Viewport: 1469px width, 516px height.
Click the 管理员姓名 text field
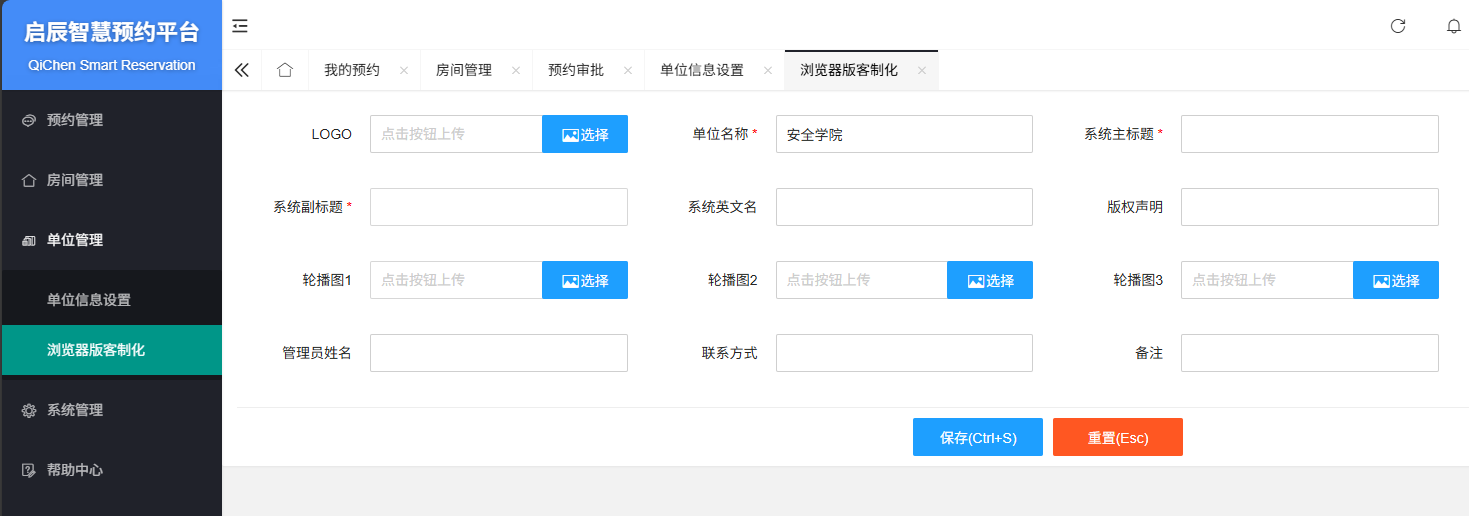[498, 353]
